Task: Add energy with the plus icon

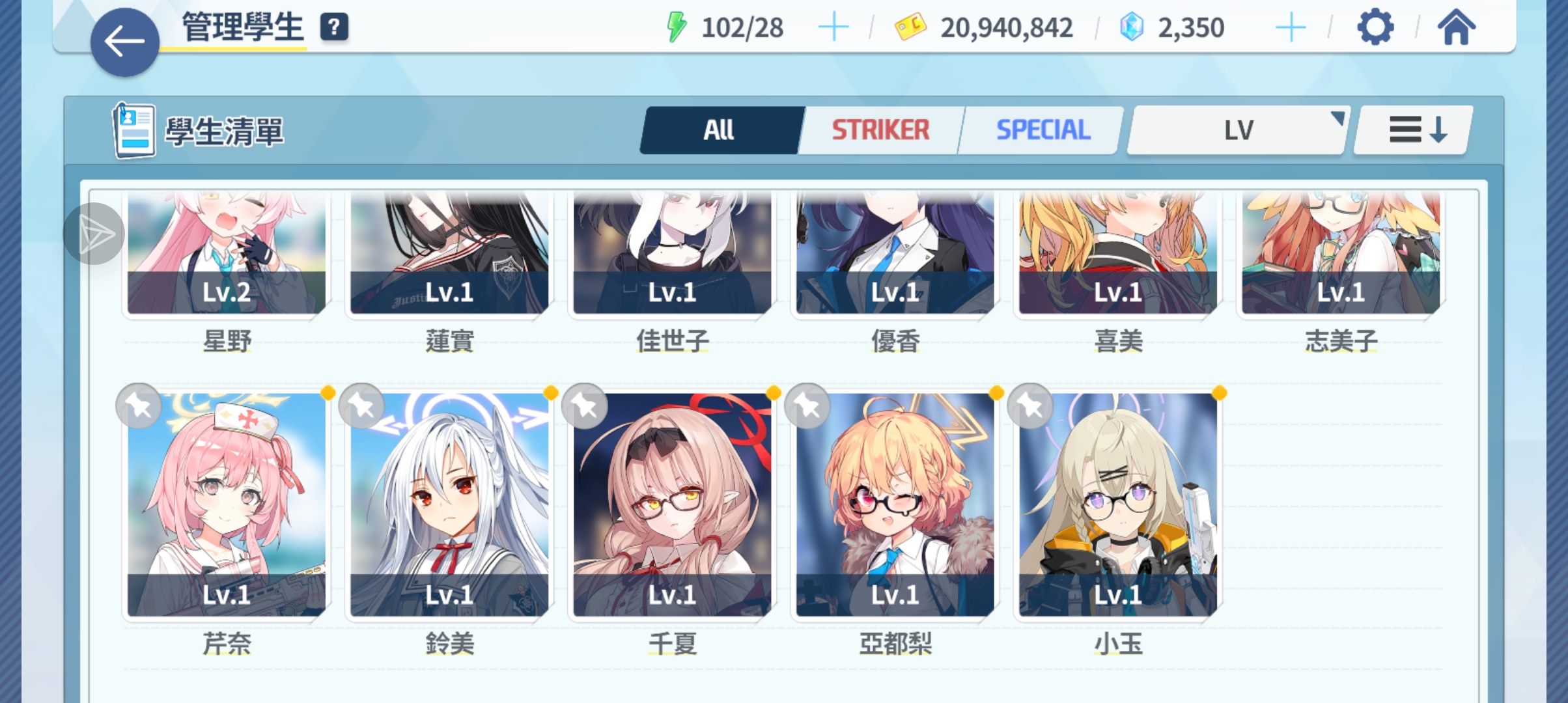Action: [833, 28]
